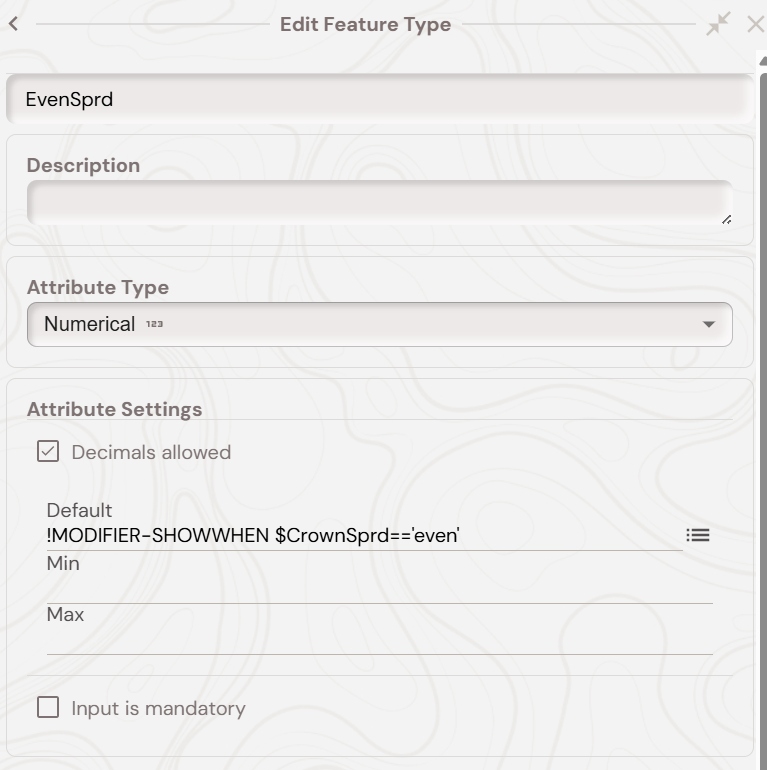Uncheck the Decimals allowed checkbox
The height and width of the screenshot is (770, 767).
coord(48,452)
